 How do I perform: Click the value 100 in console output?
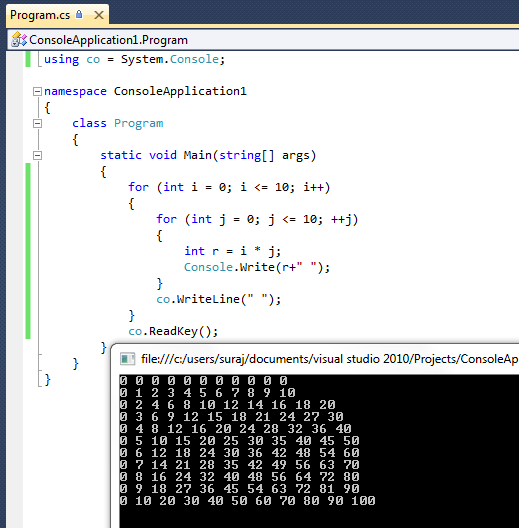363,501
